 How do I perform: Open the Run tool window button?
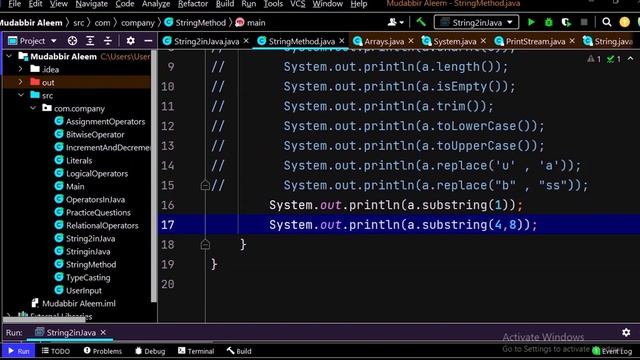click(19, 351)
